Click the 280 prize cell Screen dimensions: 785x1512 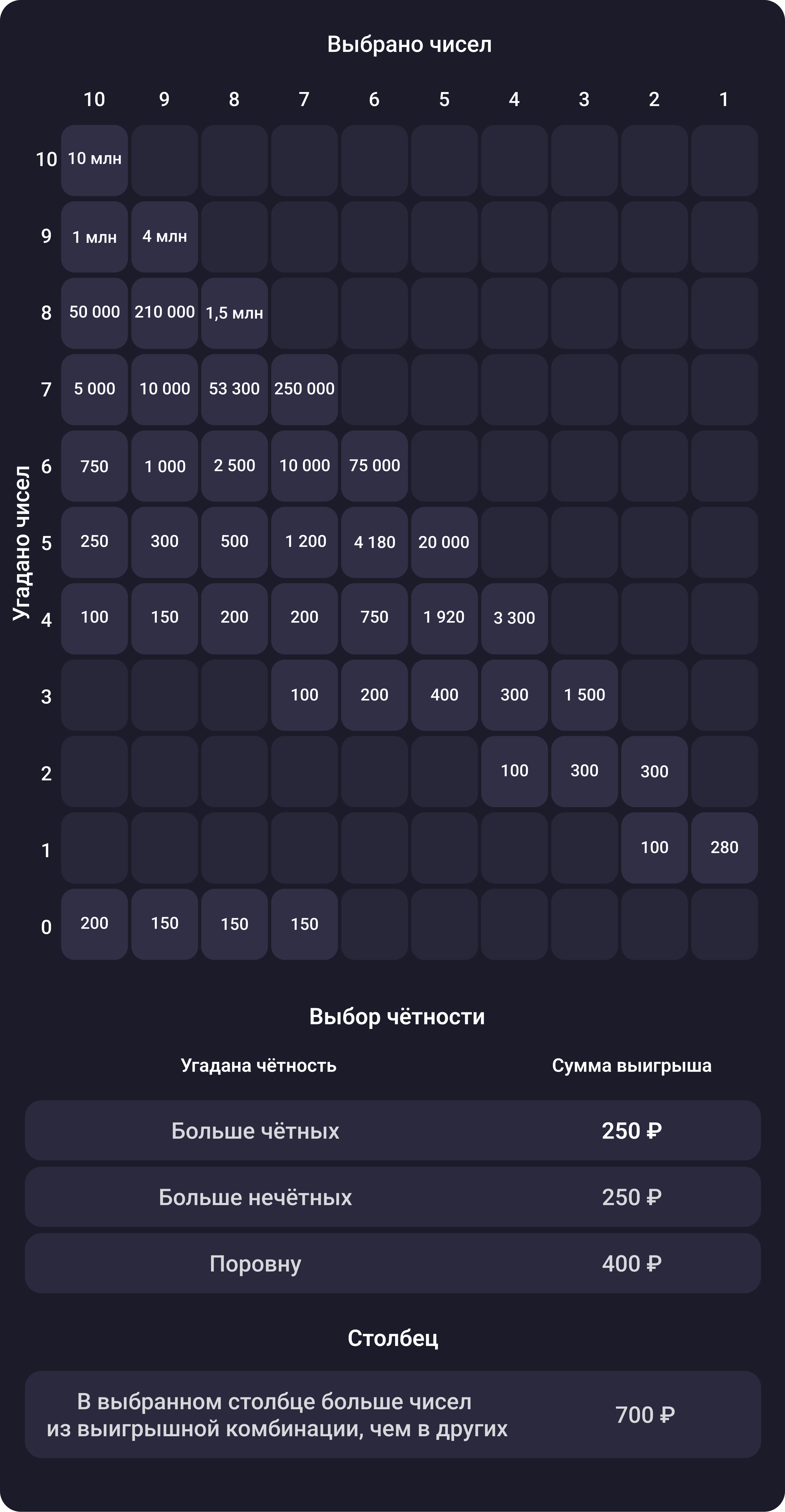725,848
